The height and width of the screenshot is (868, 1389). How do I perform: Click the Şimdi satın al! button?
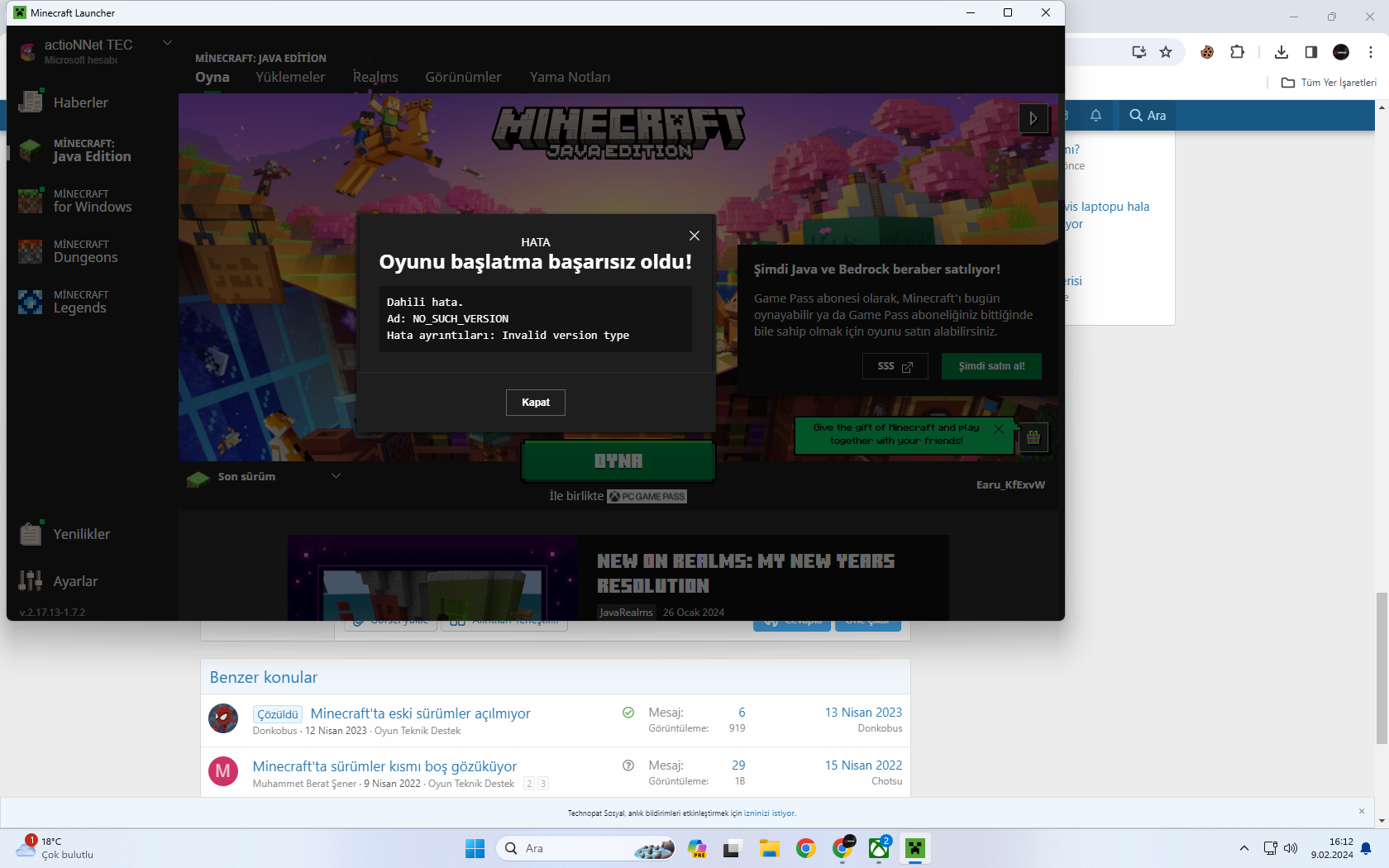pos(991,366)
